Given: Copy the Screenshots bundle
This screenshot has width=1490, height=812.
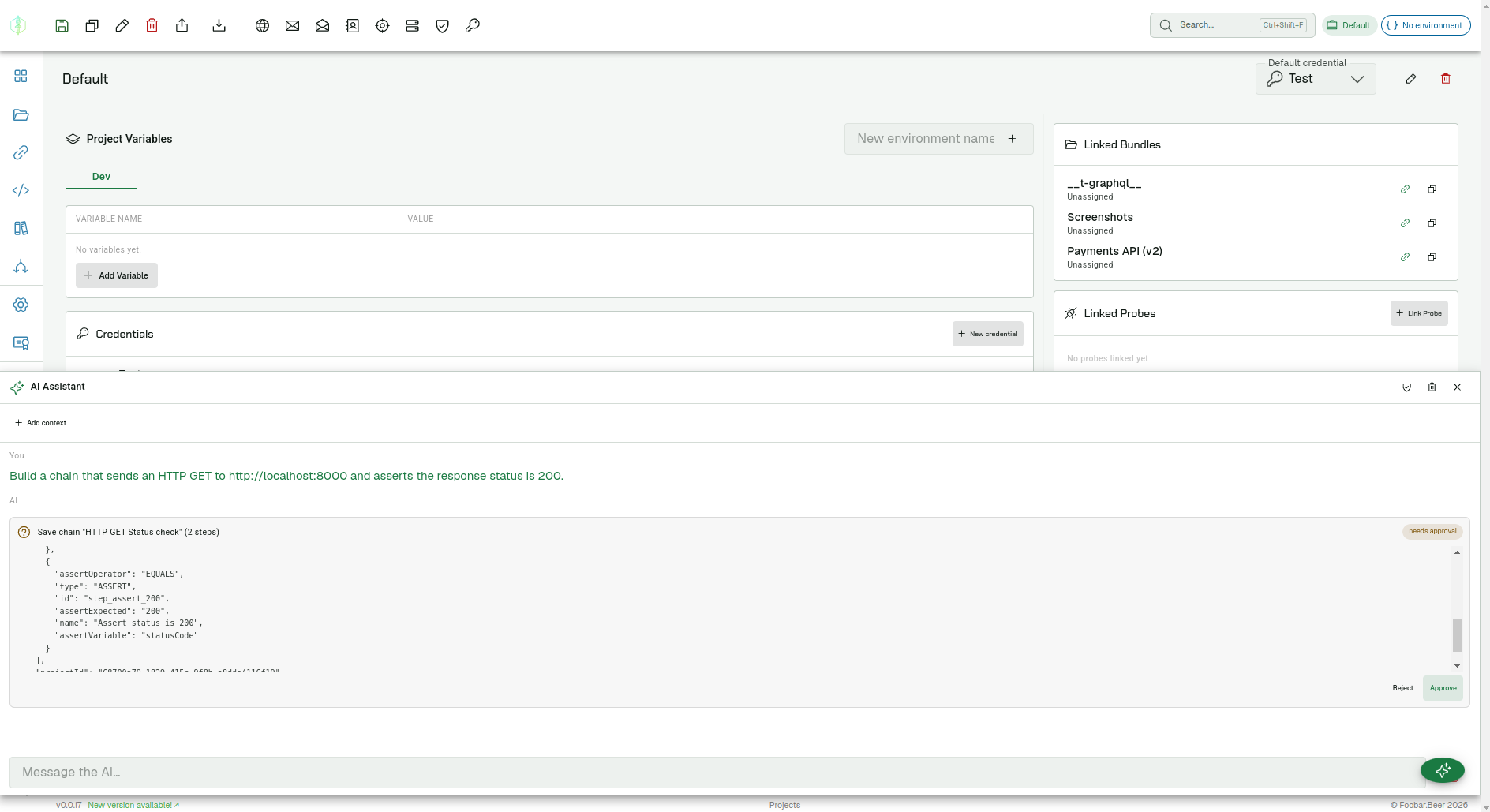Looking at the screenshot, I should point(1432,223).
